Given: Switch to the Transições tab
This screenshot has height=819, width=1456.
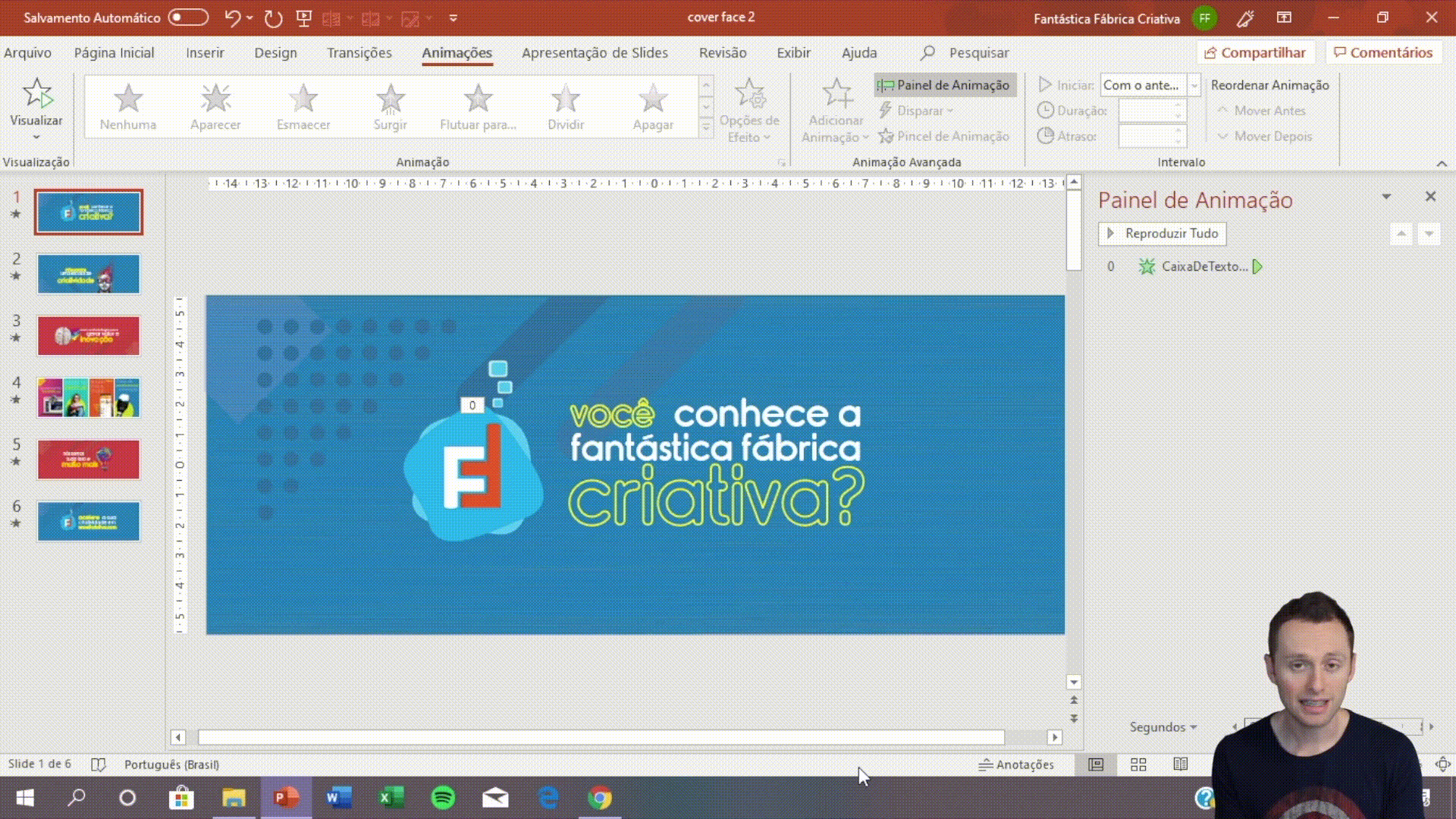Looking at the screenshot, I should coord(359,52).
